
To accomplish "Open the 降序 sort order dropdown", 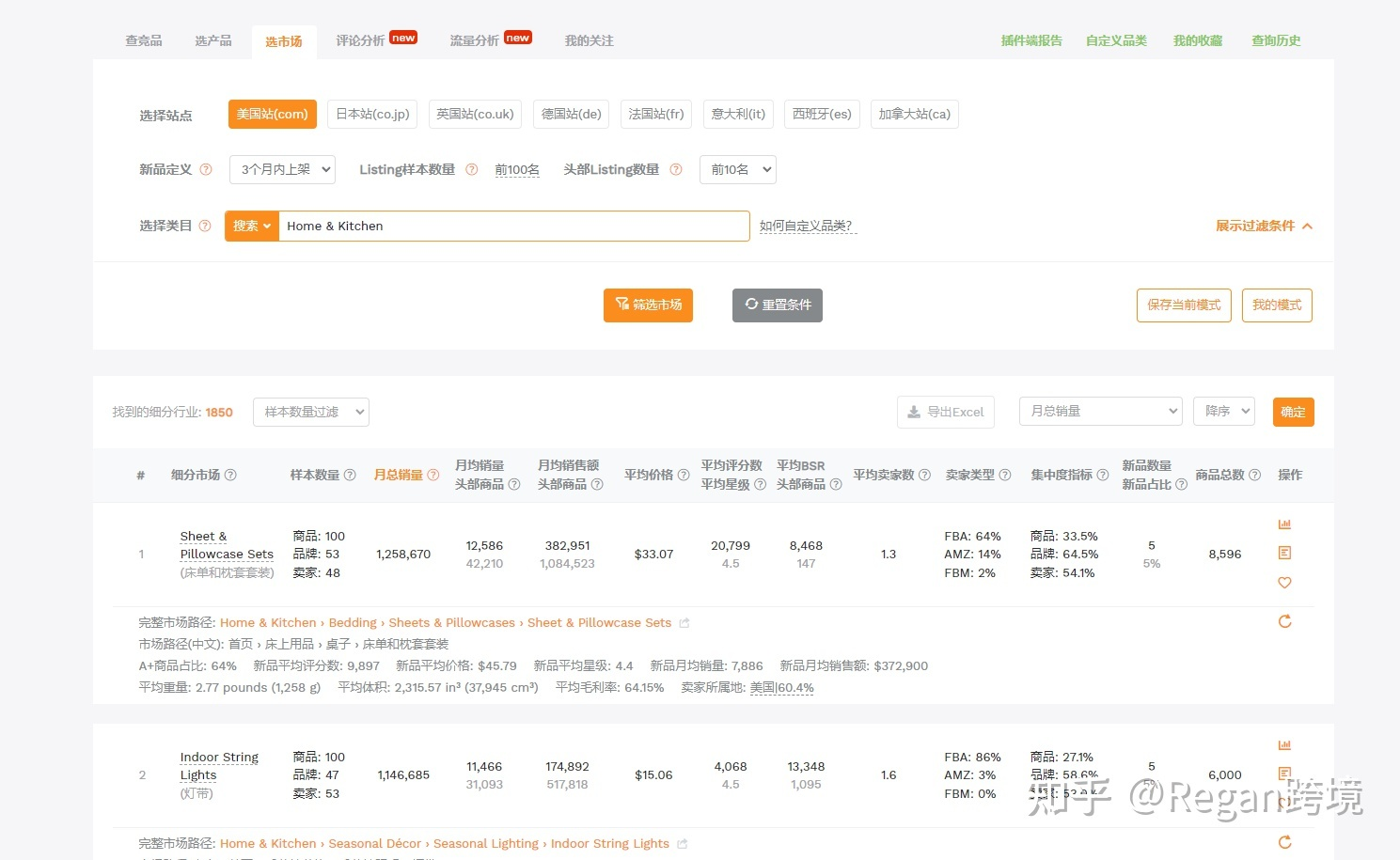I will (1223, 411).
